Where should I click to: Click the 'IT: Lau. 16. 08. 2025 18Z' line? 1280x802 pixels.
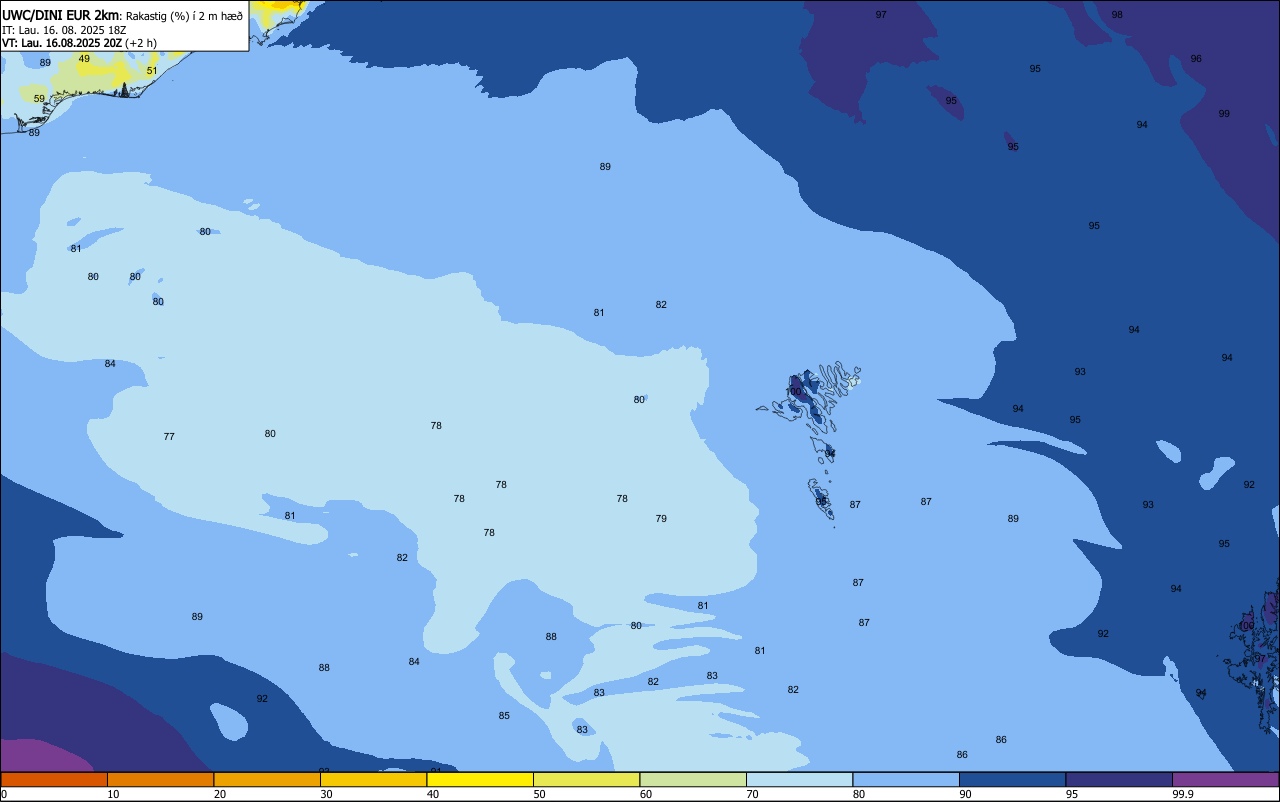[64, 29]
